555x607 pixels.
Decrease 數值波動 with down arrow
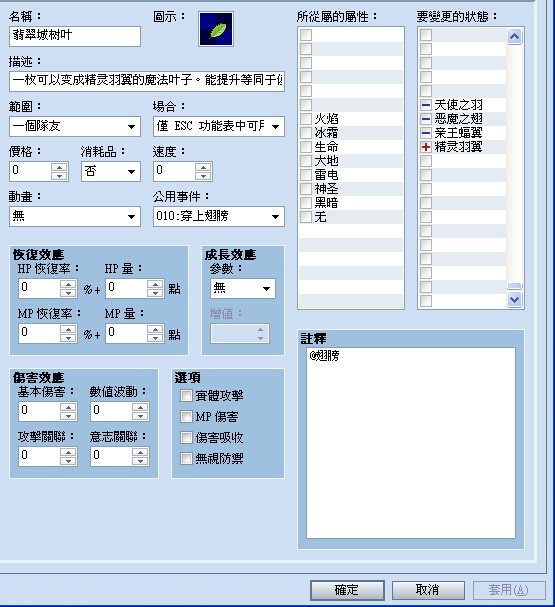[140, 416]
